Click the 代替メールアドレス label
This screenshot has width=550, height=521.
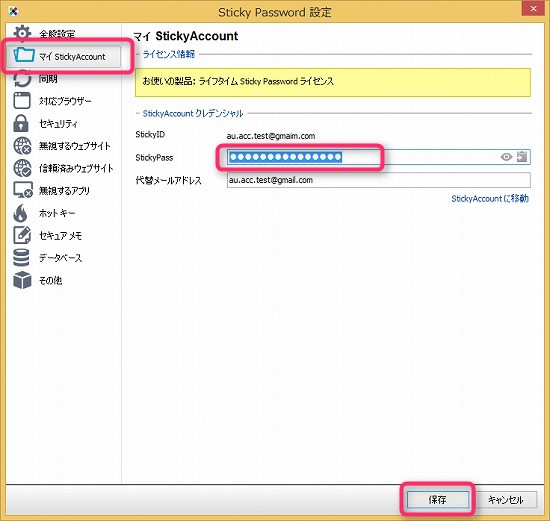click(x=168, y=180)
